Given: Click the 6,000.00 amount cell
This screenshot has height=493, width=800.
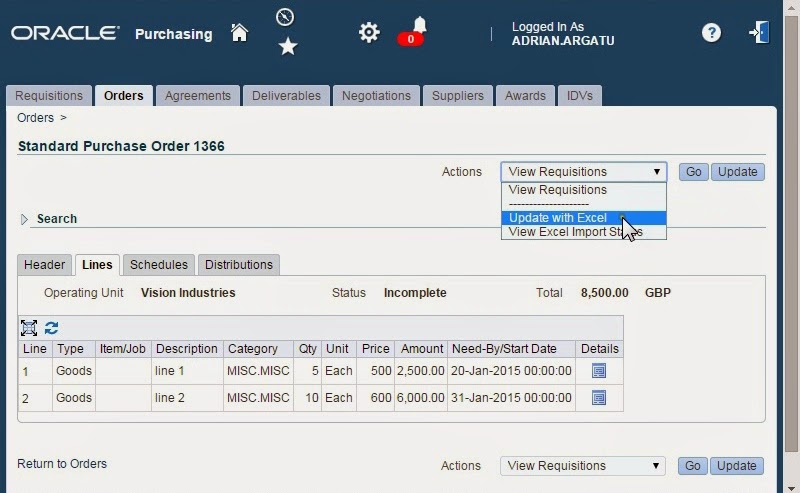Looking at the screenshot, I should 420,398.
